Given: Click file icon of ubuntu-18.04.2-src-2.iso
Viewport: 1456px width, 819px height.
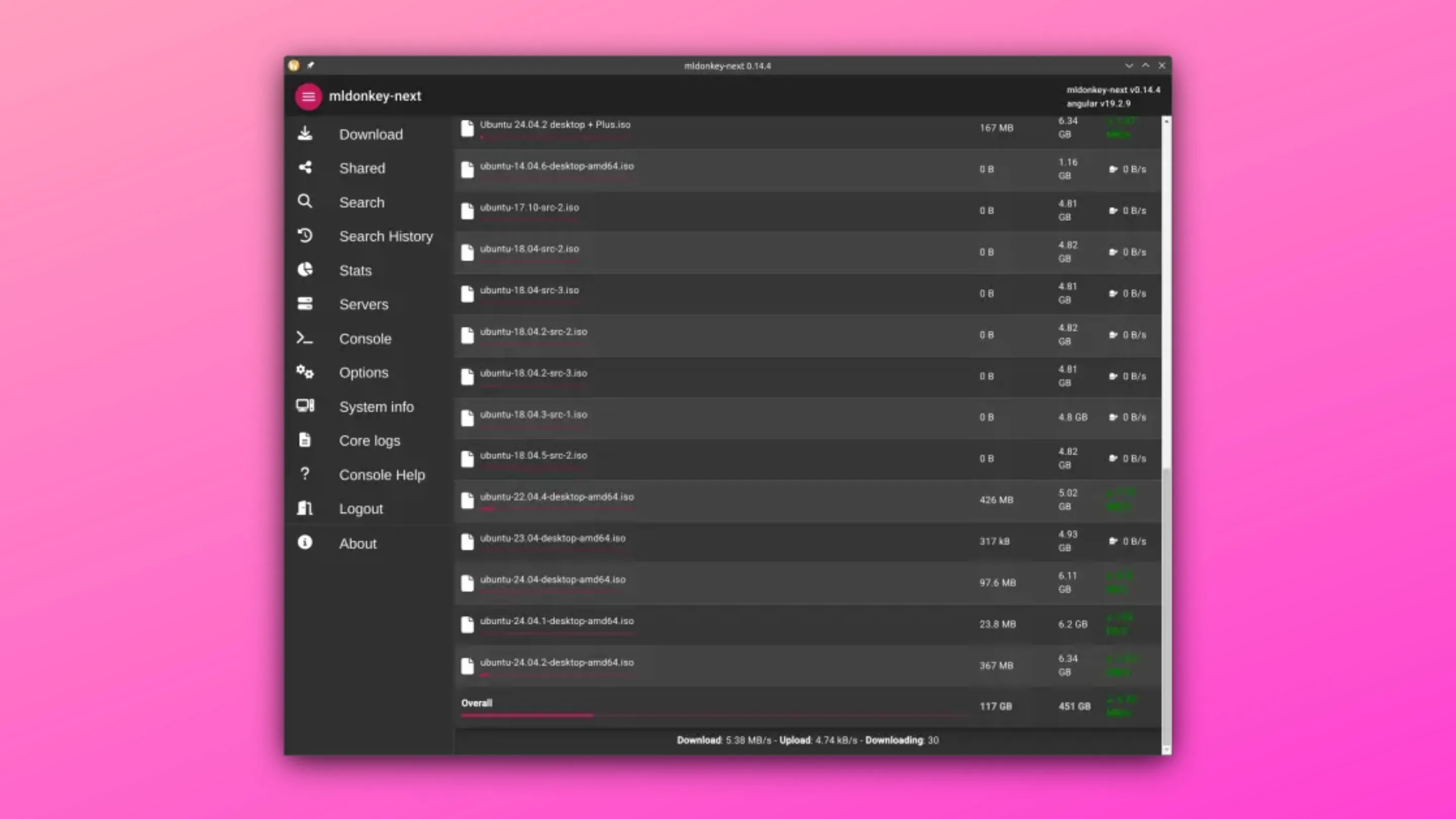Looking at the screenshot, I should point(467,335).
